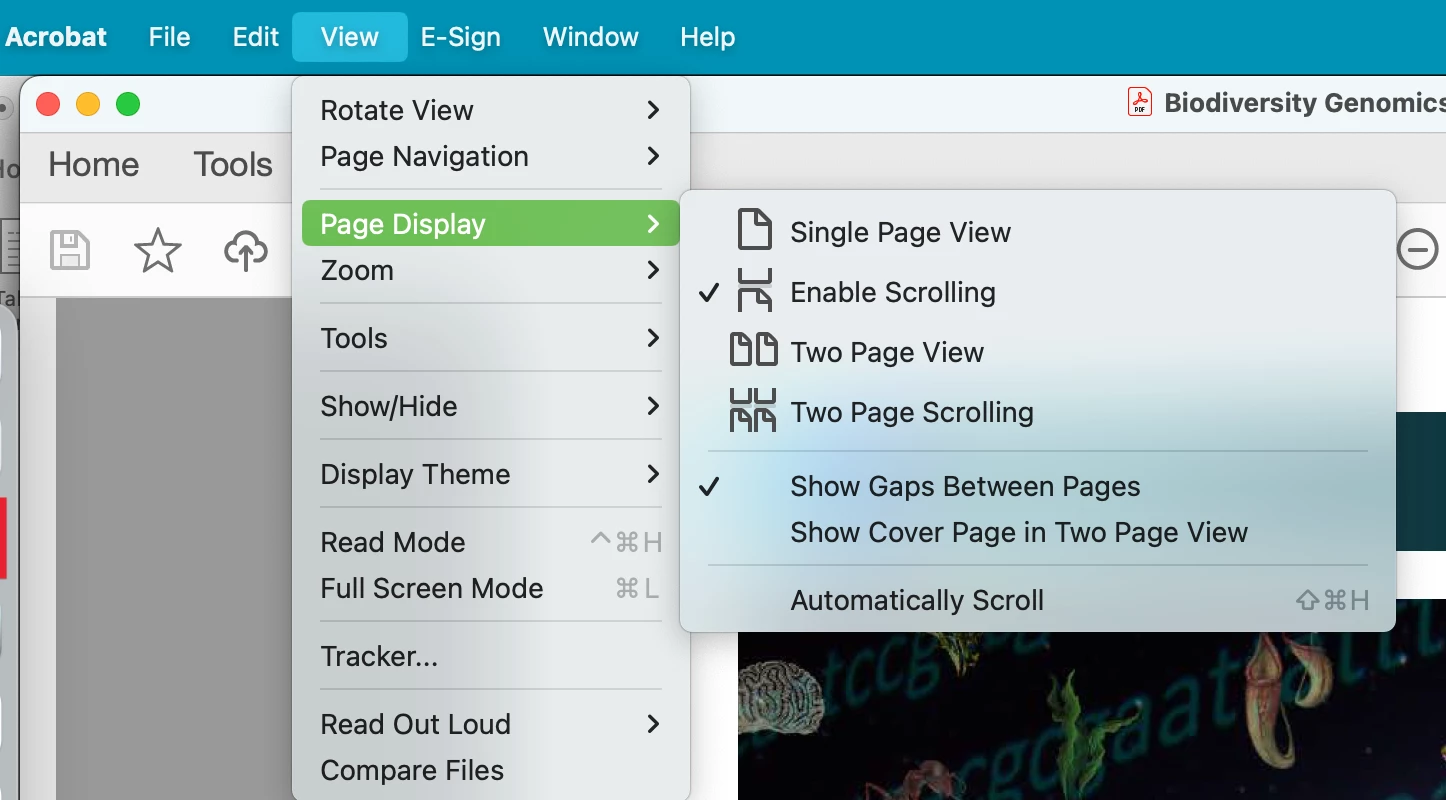Open the Edit menu
The image size is (1446, 800).
tap(255, 37)
